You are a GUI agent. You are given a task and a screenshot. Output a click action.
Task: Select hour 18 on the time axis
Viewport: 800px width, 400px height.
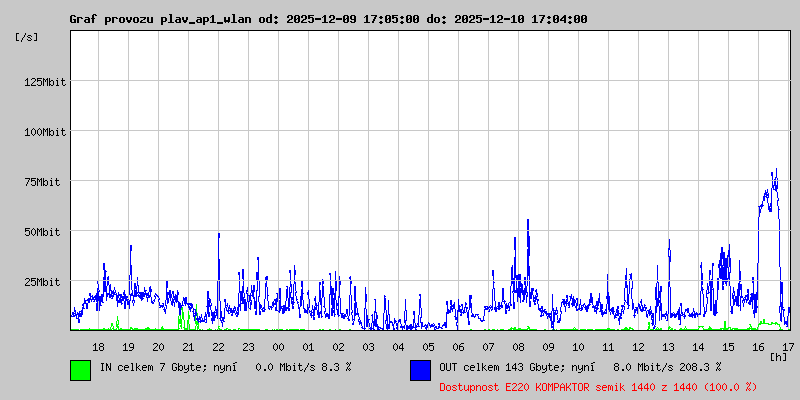pos(98,346)
